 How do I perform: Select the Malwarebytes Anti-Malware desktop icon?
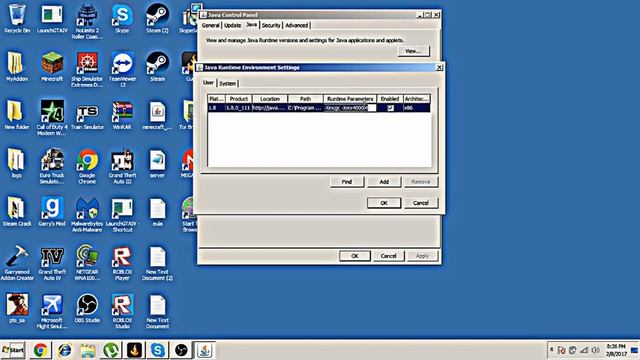(x=87, y=214)
